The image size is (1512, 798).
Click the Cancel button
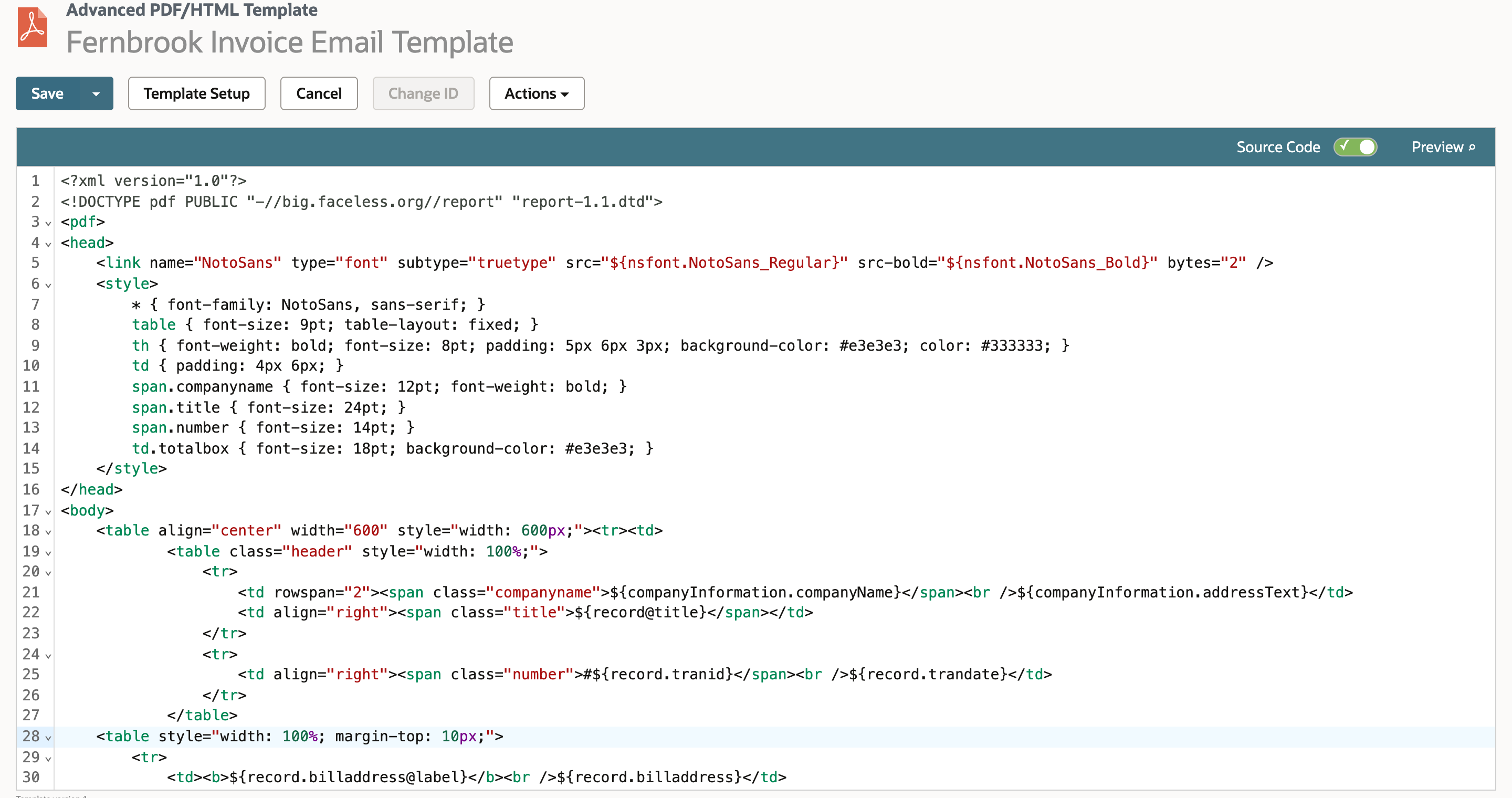(x=319, y=93)
